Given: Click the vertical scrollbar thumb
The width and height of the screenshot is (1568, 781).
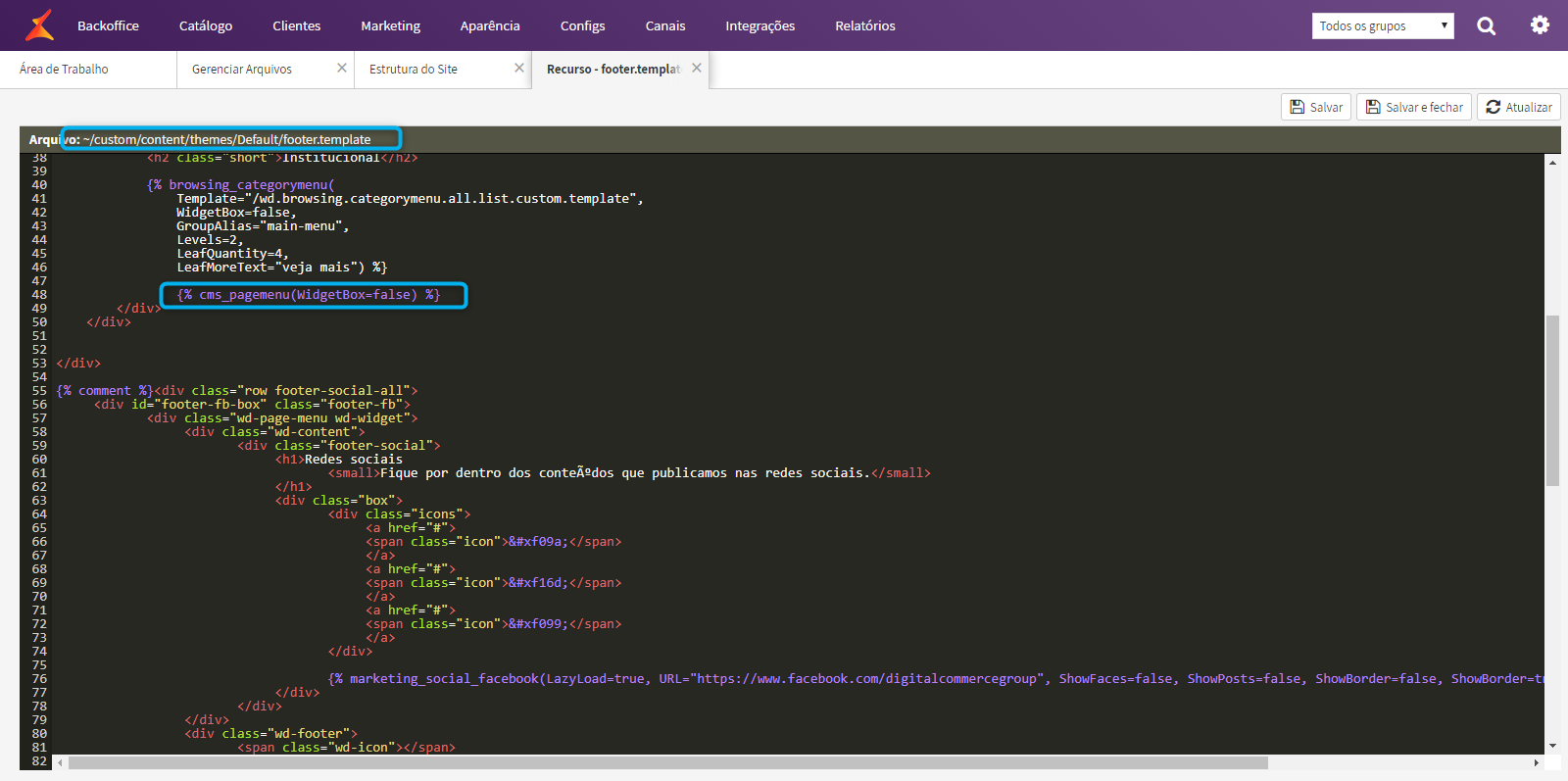Looking at the screenshot, I should [x=1552, y=400].
